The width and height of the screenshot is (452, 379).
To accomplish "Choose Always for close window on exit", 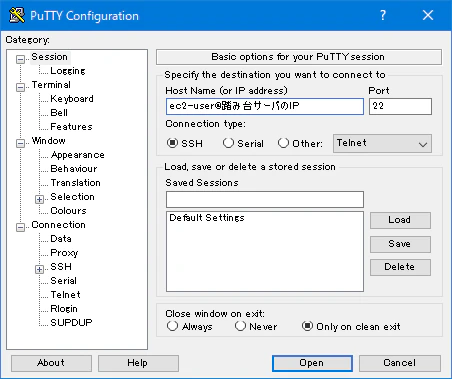I will pyautogui.click(x=172, y=326).
